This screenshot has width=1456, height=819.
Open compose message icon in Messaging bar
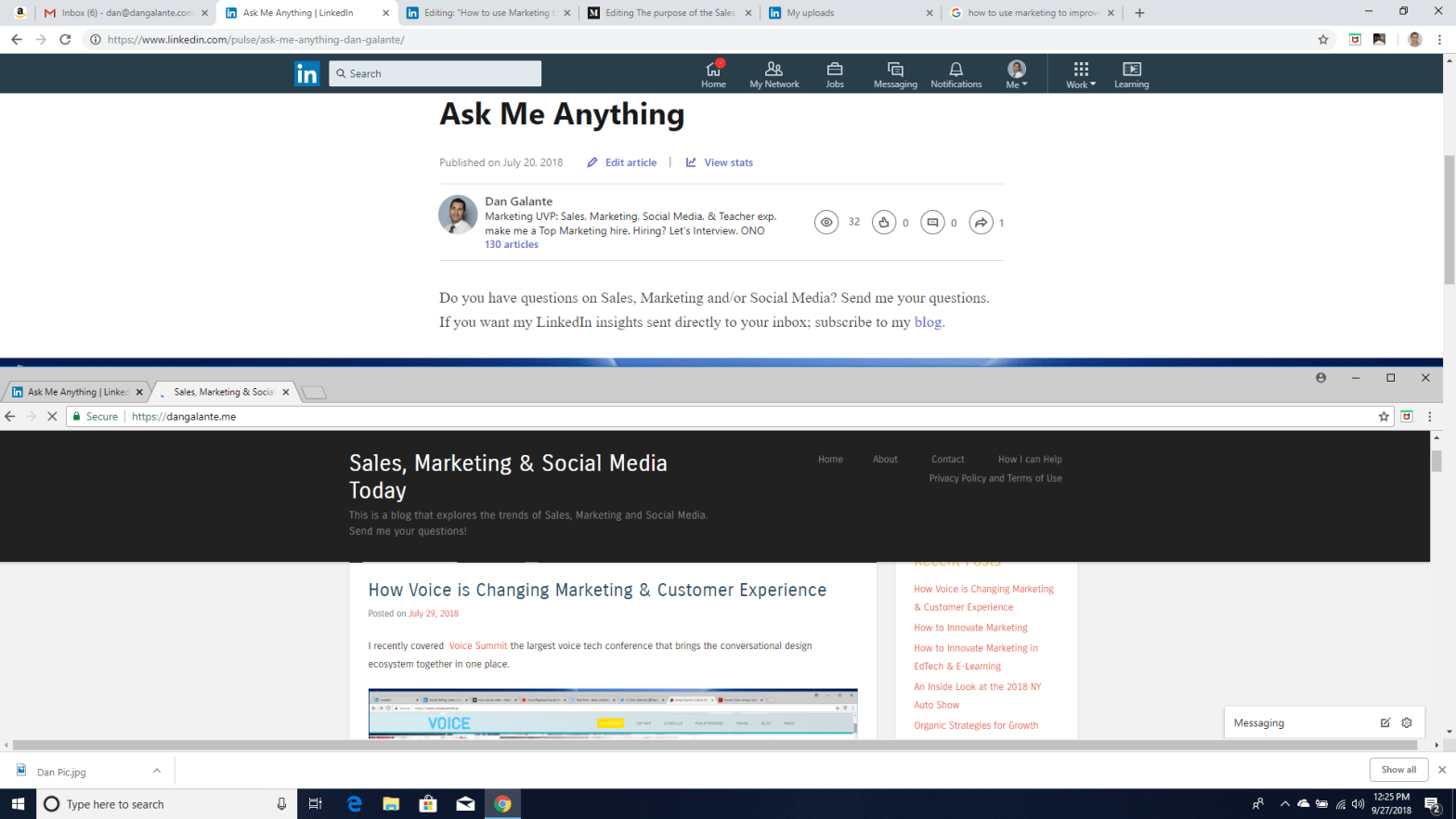tap(1384, 722)
